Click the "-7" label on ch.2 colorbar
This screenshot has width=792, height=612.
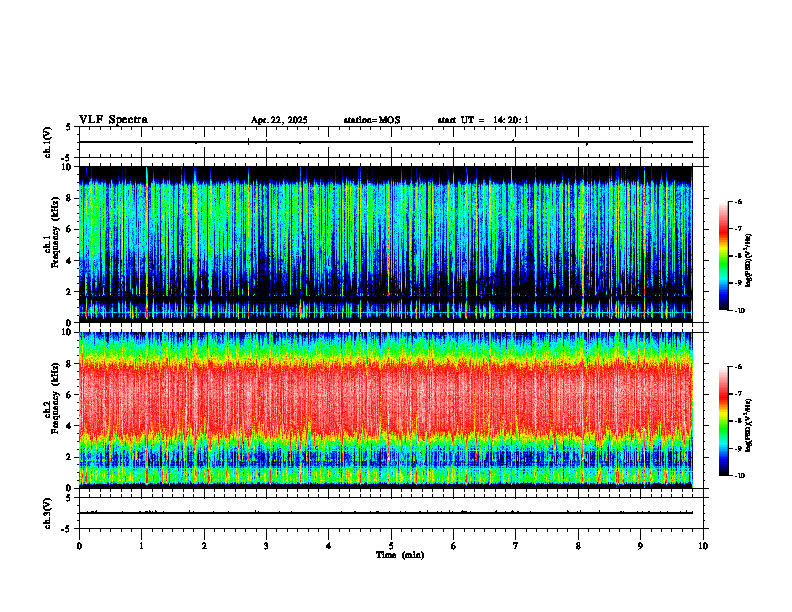[x=738, y=394]
